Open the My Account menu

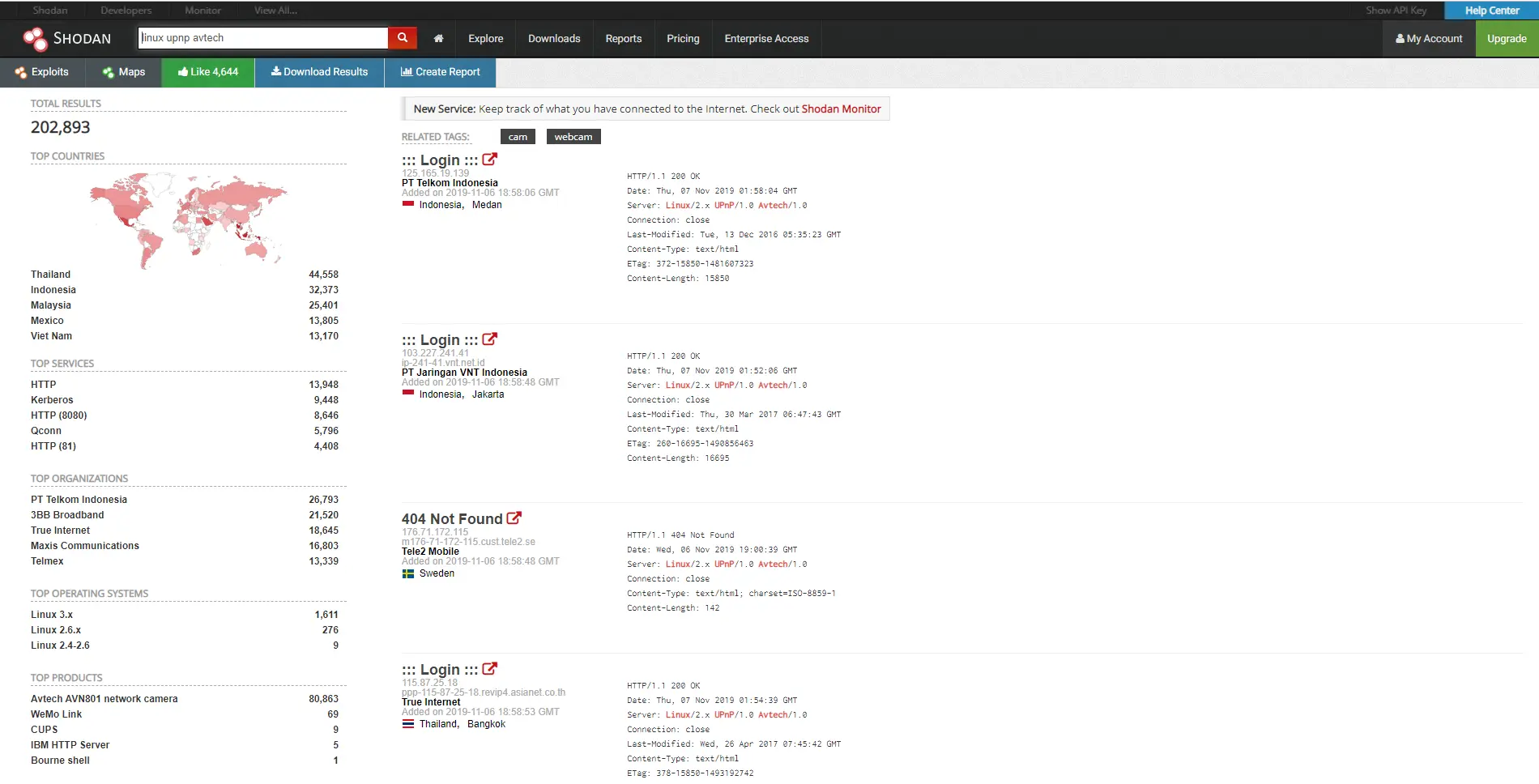coord(1429,39)
